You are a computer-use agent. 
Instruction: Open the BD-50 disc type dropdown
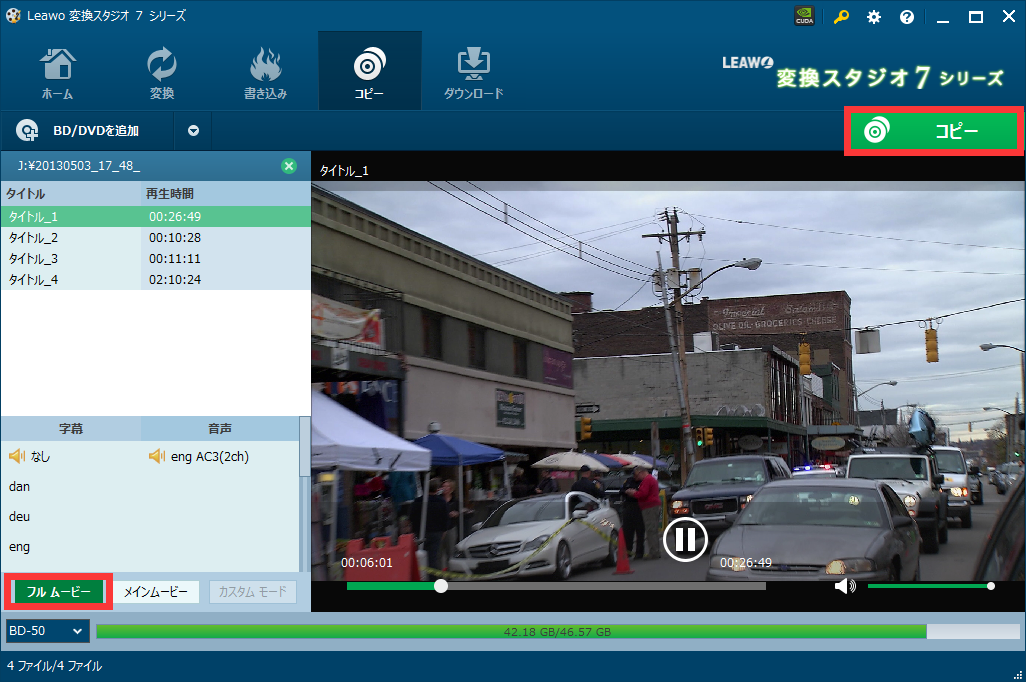point(47,631)
